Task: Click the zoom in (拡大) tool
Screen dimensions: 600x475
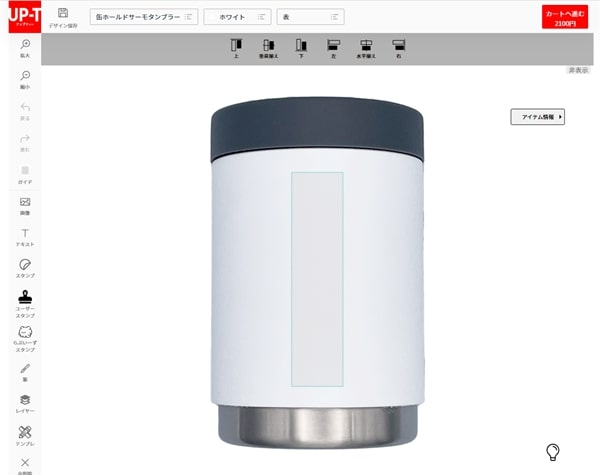Action: coord(25,49)
